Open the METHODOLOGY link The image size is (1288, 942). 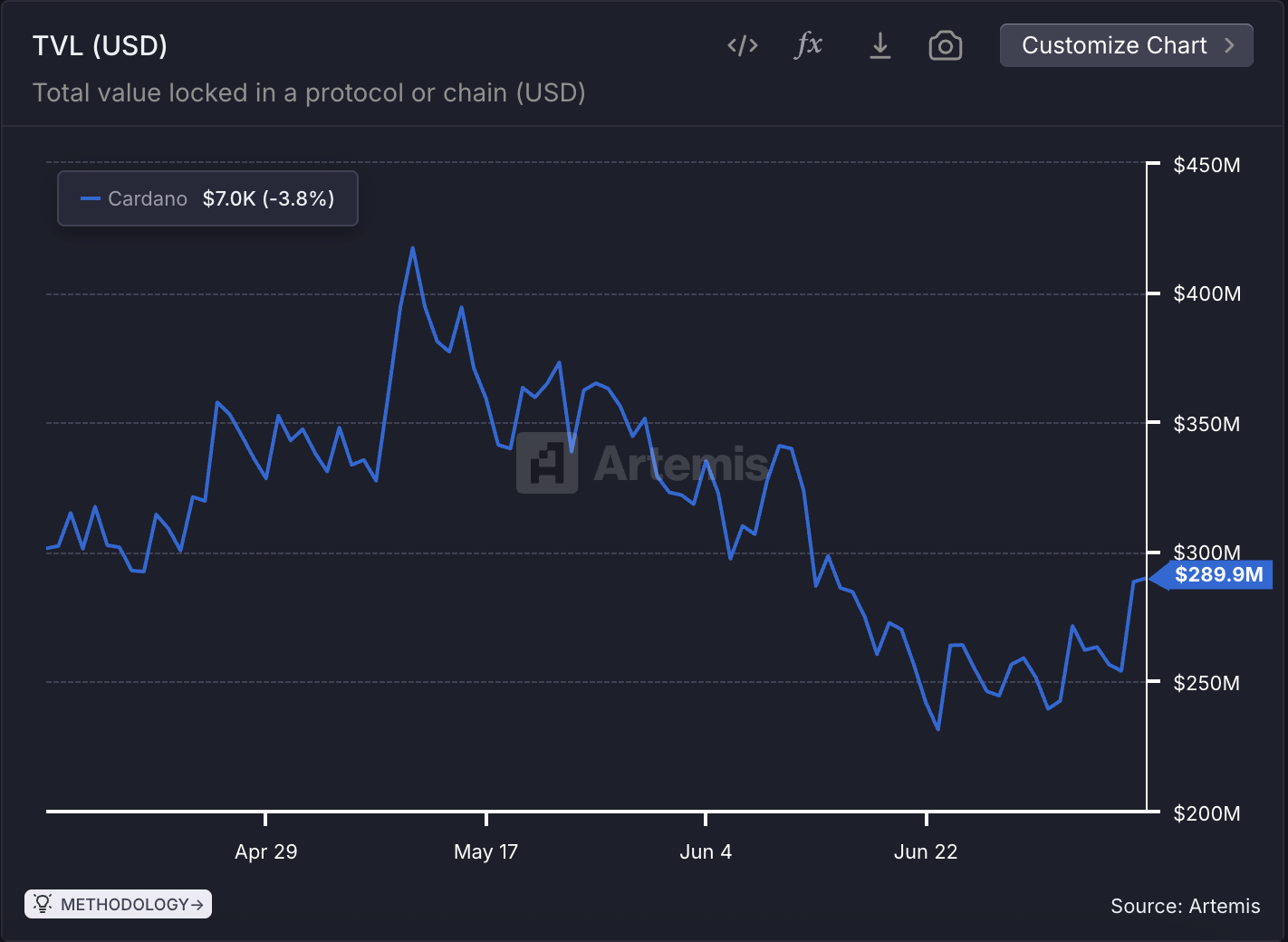[x=119, y=904]
